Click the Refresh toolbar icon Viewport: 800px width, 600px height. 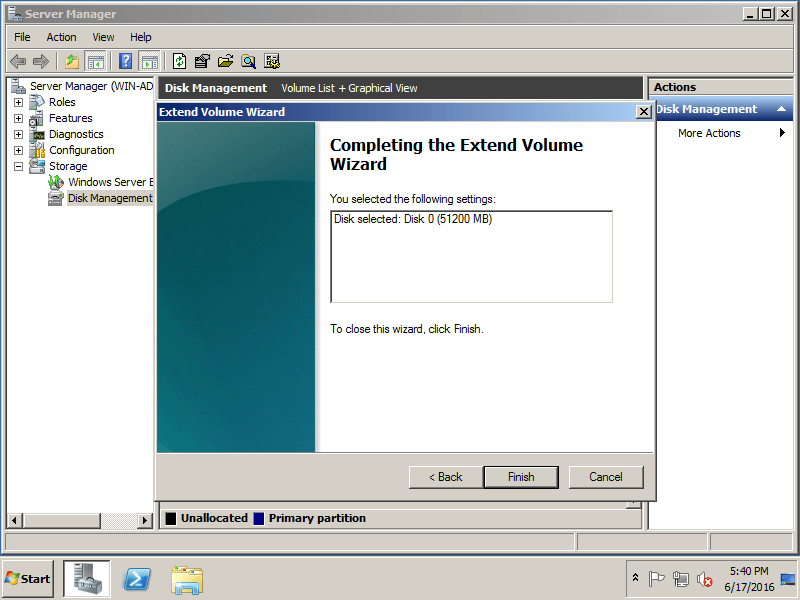(x=179, y=62)
